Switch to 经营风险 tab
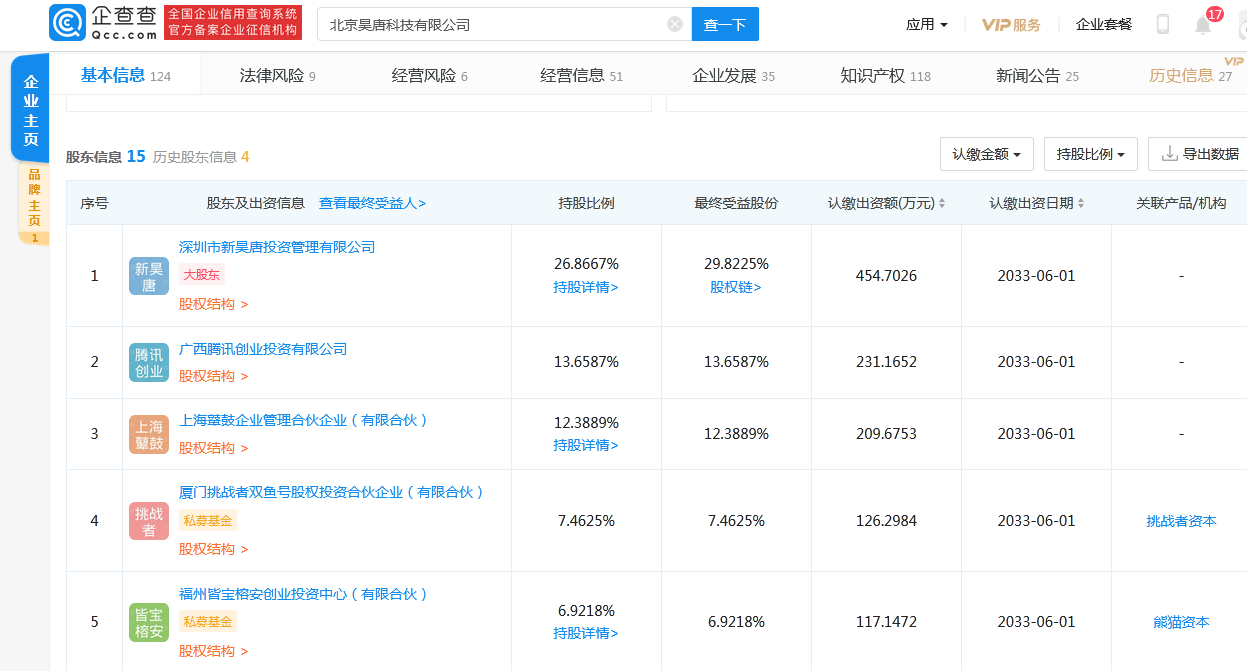Screen dimensions: 1247x671 pyautogui.click(x=430, y=75)
